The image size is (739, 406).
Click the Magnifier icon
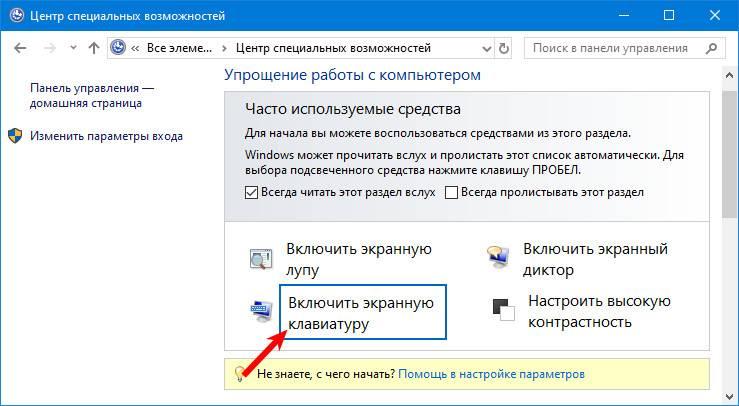(x=261, y=259)
